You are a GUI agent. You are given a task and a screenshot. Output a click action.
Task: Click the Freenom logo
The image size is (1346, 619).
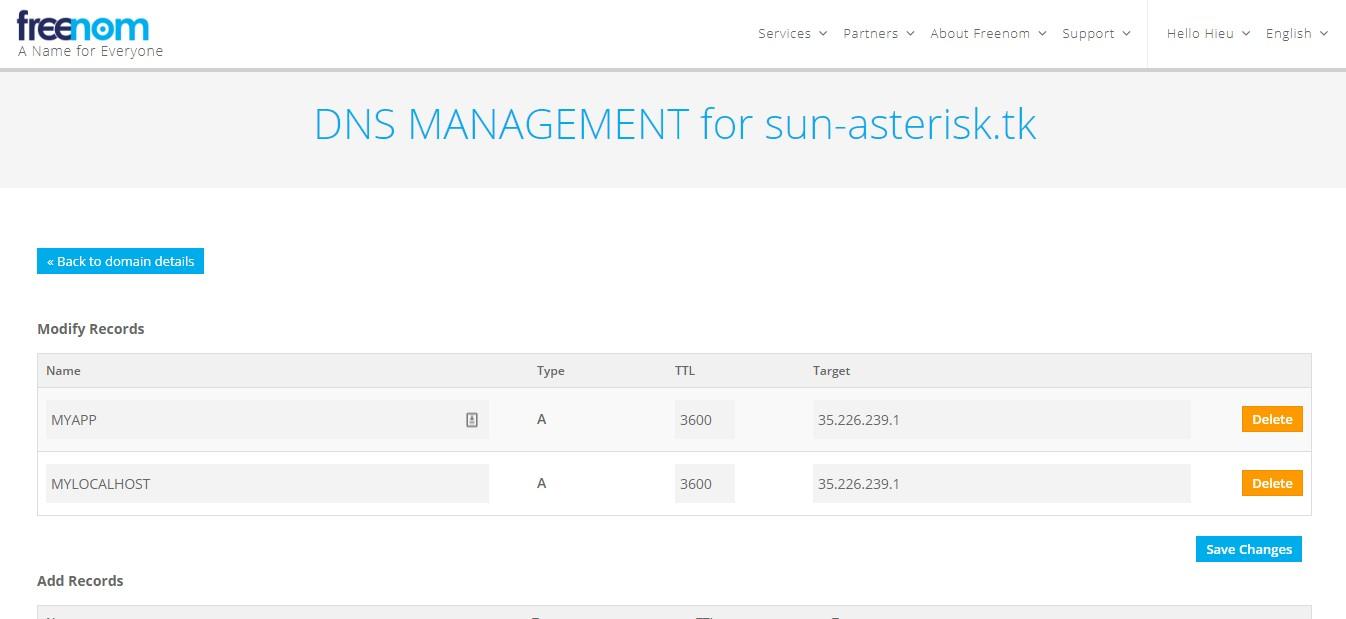tap(83, 26)
